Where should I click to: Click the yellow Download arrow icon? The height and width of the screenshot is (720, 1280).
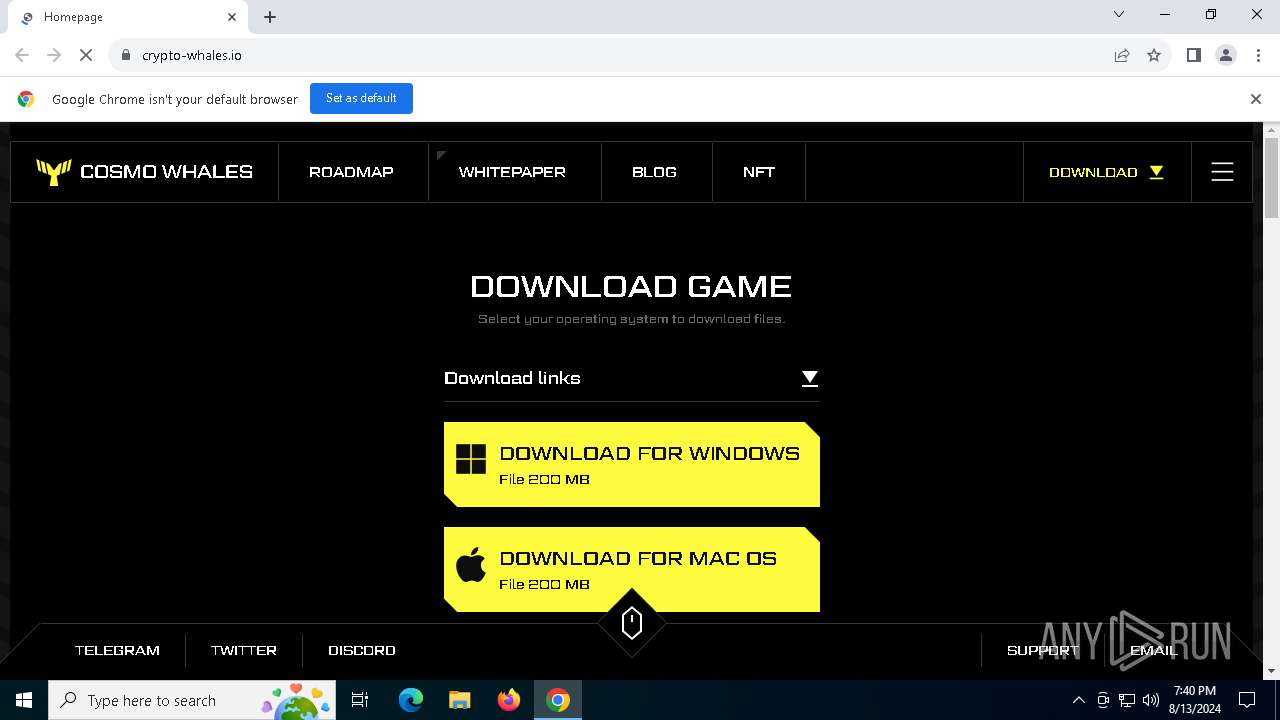pos(1156,172)
